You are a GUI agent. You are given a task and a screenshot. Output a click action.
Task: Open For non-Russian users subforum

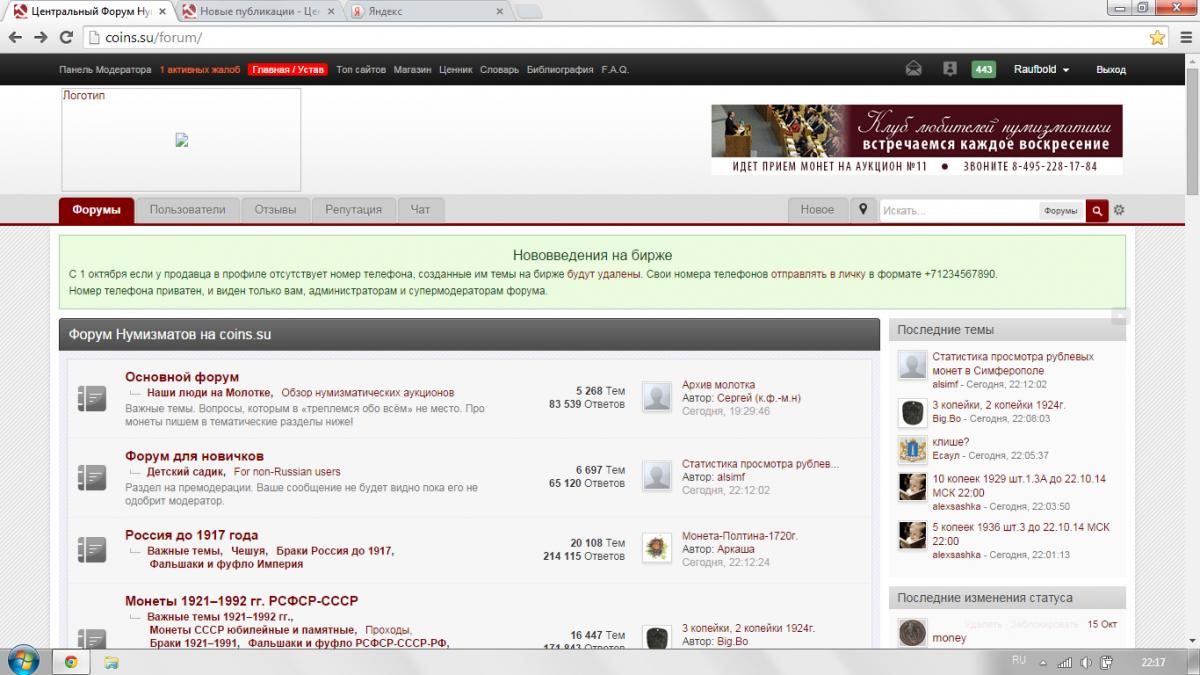[x=287, y=472]
